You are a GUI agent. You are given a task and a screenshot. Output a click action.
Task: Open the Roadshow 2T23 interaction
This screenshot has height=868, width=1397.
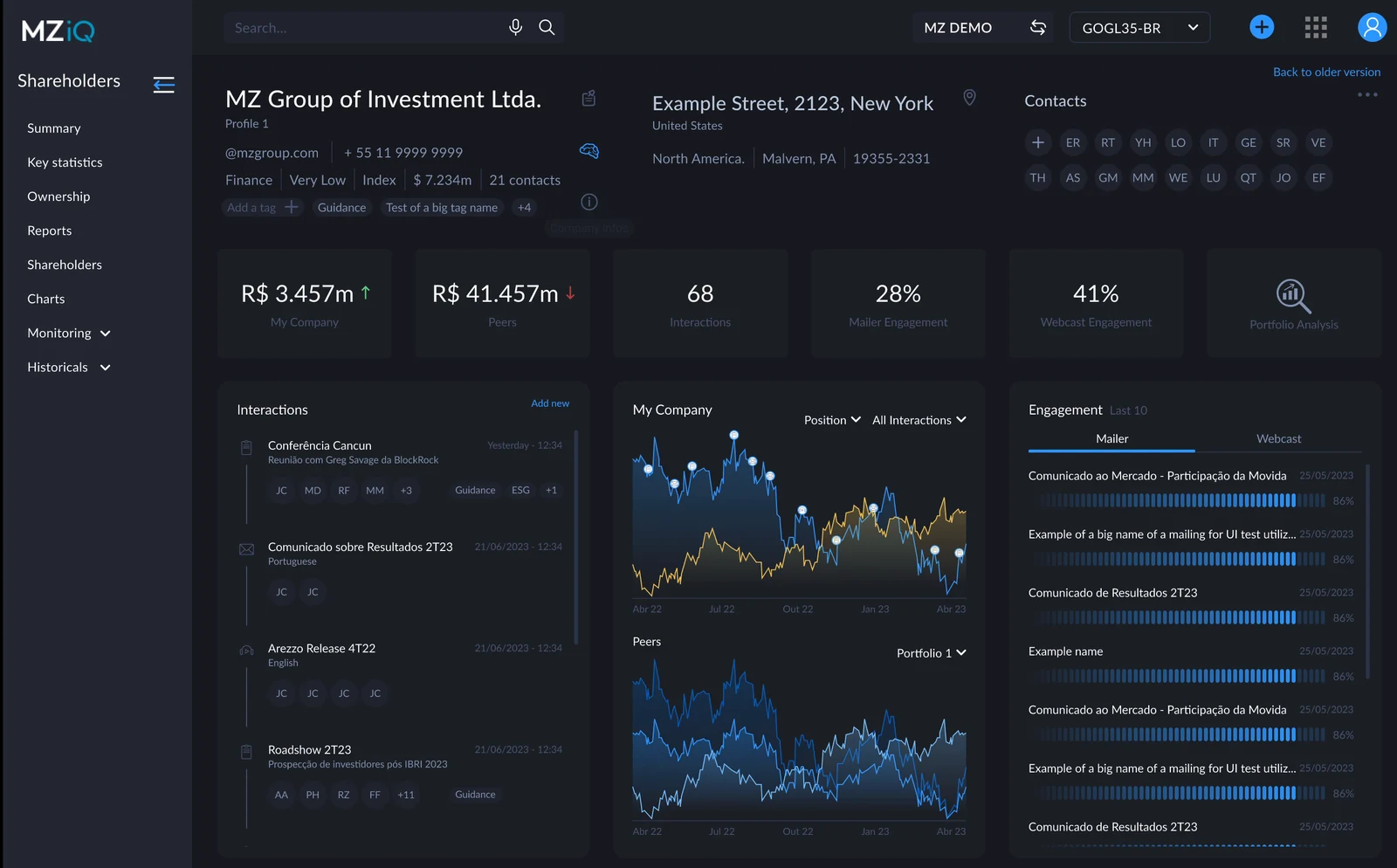309,750
